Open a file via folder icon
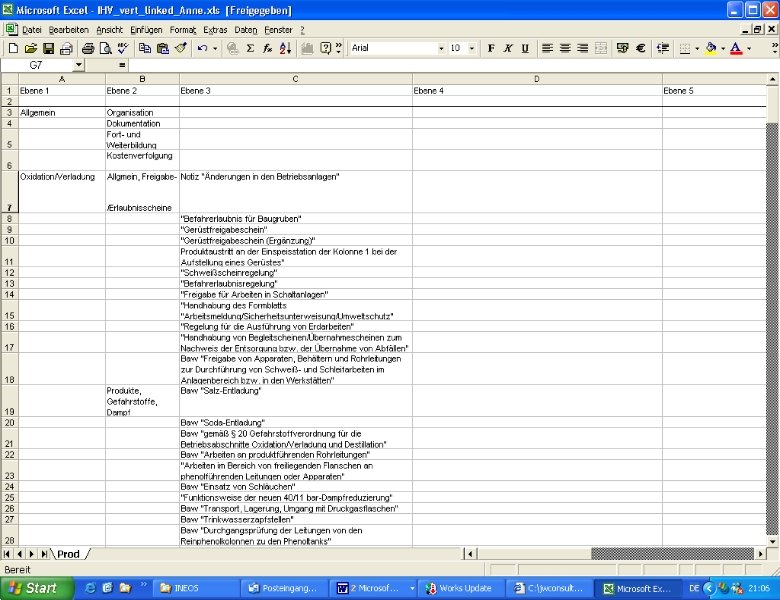This screenshot has height=600, width=780. (31, 48)
